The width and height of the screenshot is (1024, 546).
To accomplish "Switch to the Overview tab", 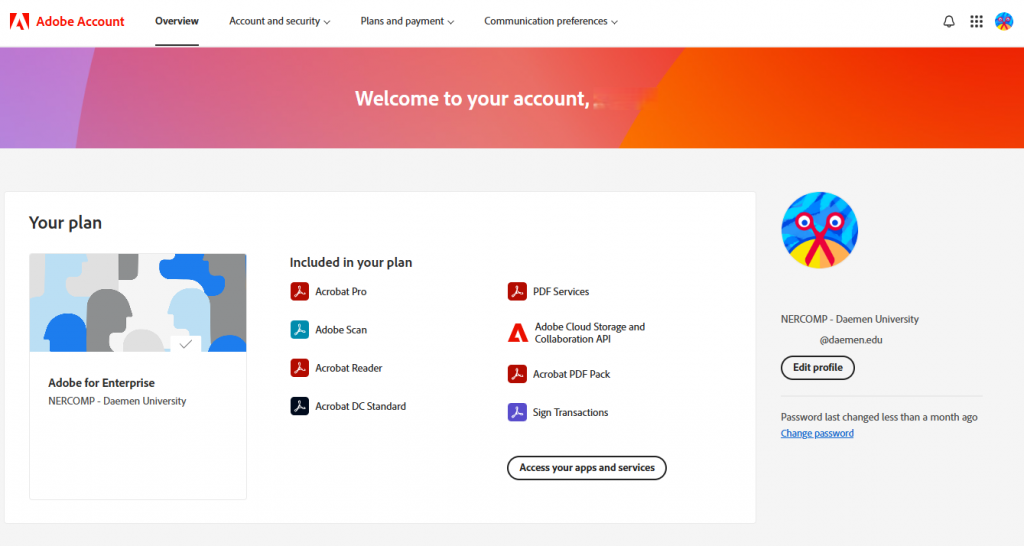I will 177,21.
